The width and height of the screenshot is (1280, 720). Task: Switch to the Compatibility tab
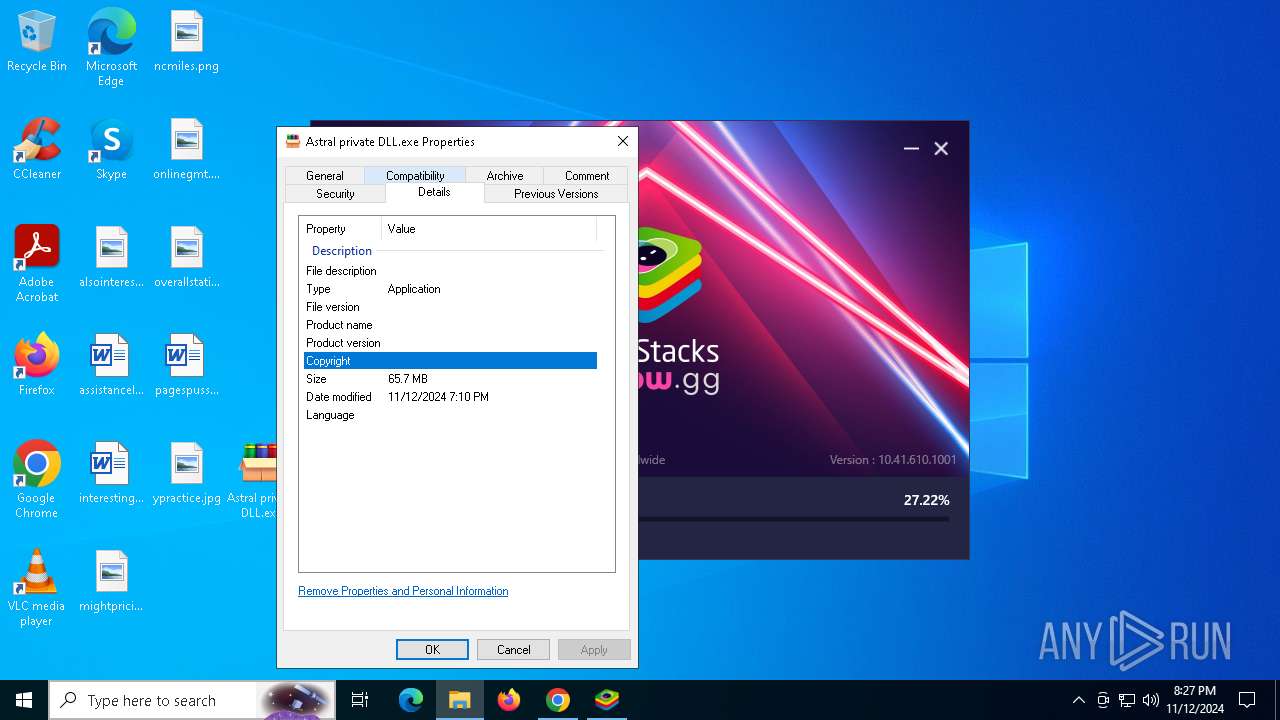point(415,176)
